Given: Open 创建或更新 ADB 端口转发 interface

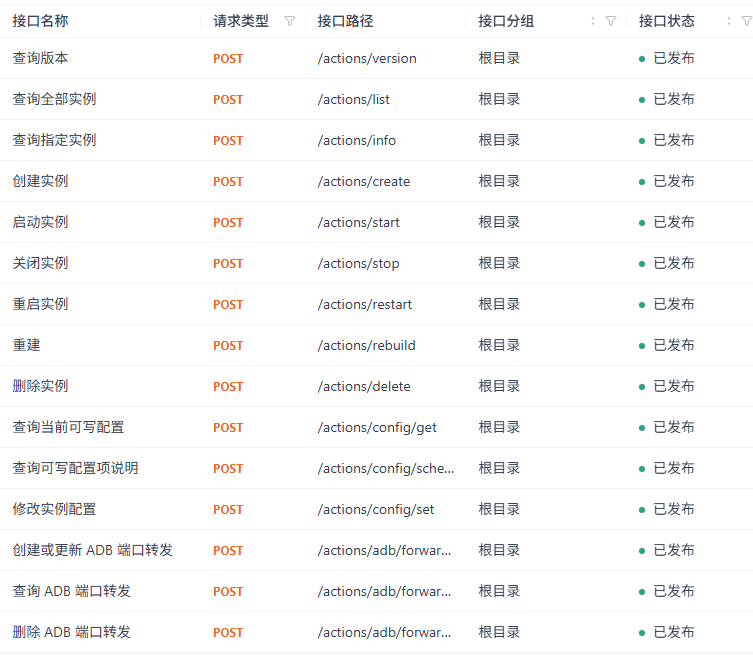Looking at the screenshot, I should click(93, 550).
